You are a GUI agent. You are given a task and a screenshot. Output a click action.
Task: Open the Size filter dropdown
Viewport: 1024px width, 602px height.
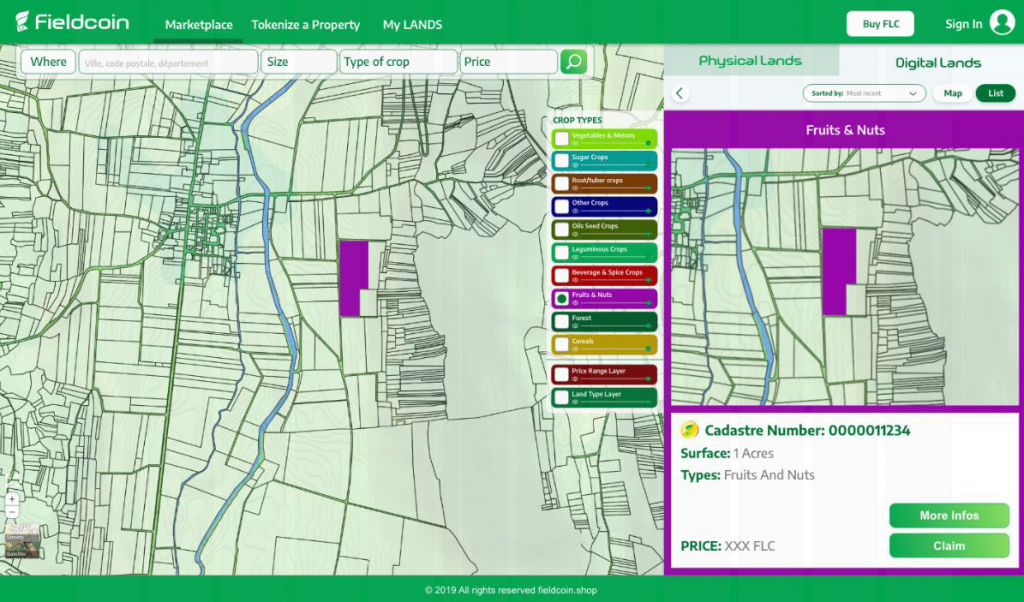click(x=299, y=61)
